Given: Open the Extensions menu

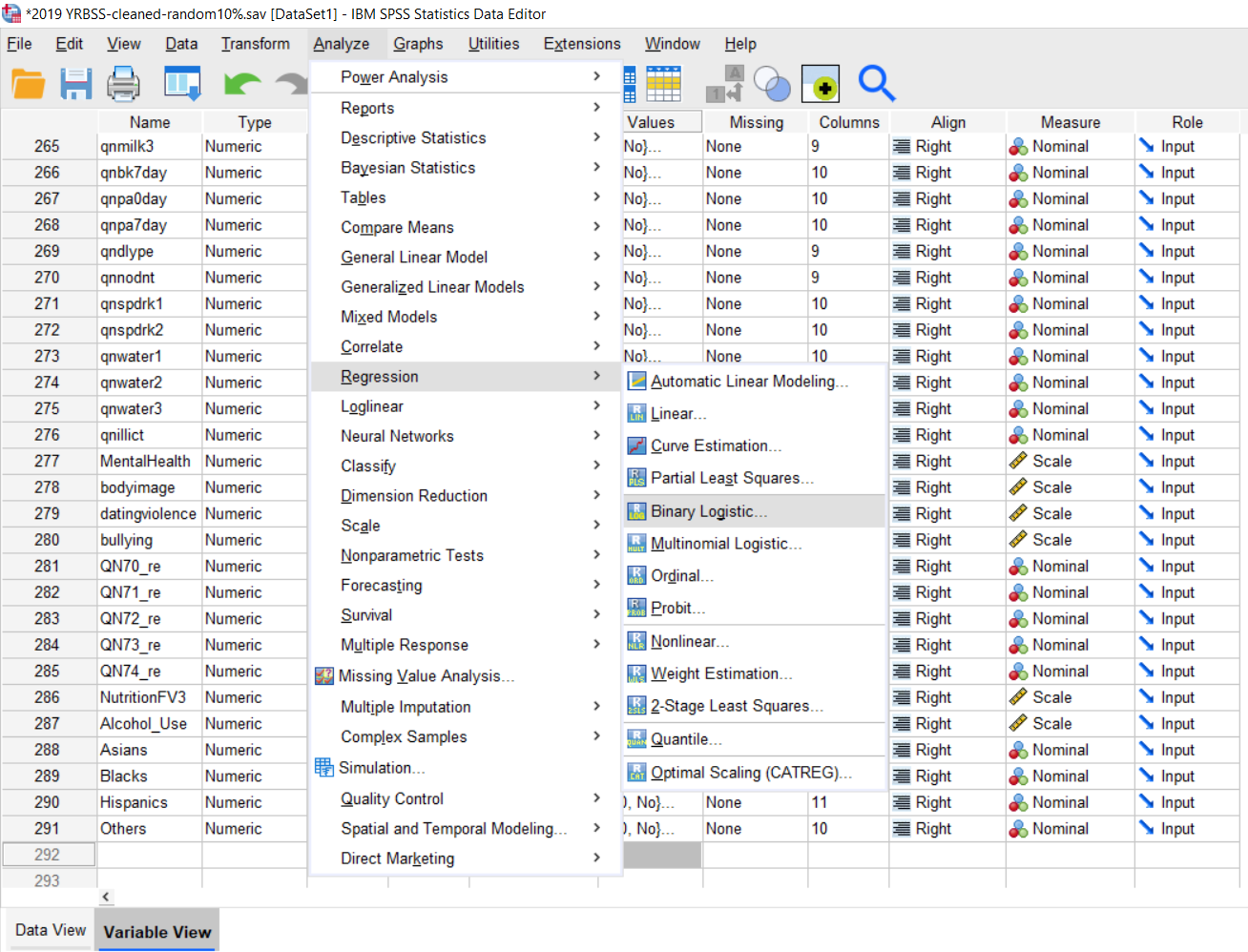Looking at the screenshot, I should point(582,44).
